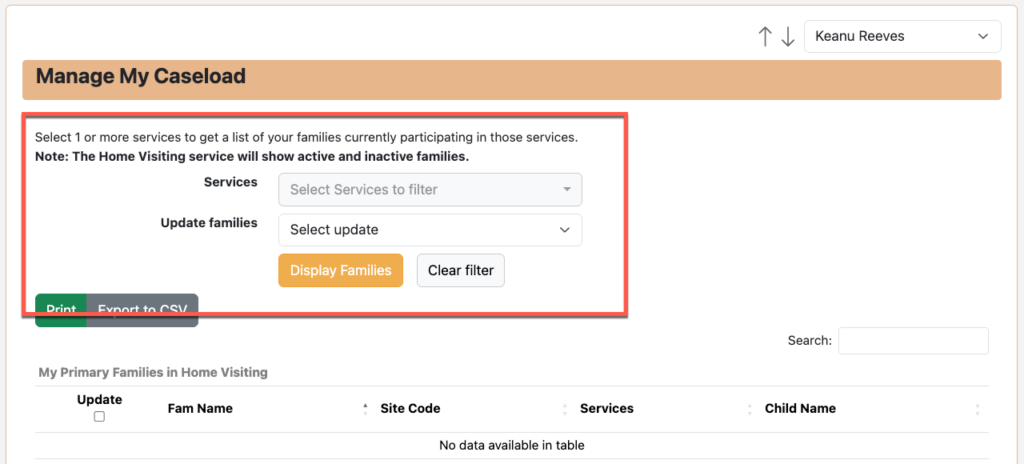Expand the Select update dropdown
1024x464 pixels.
coord(430,230)
